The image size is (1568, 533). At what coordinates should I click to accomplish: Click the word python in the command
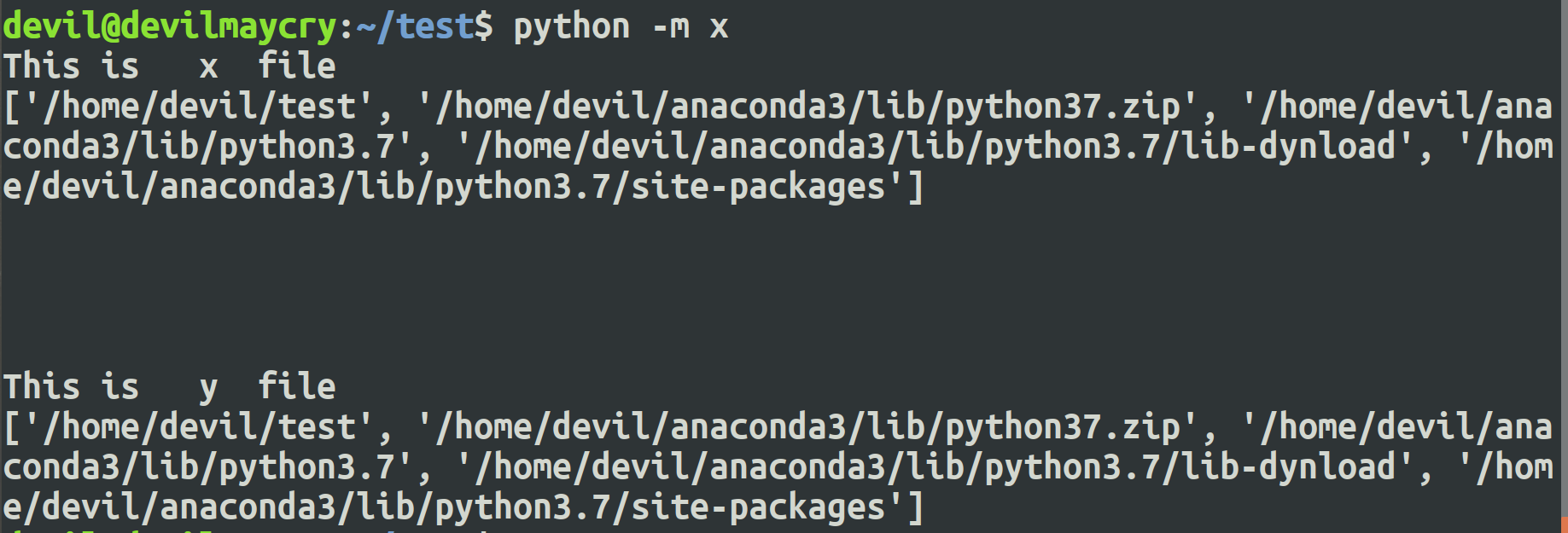coord(572,26)
